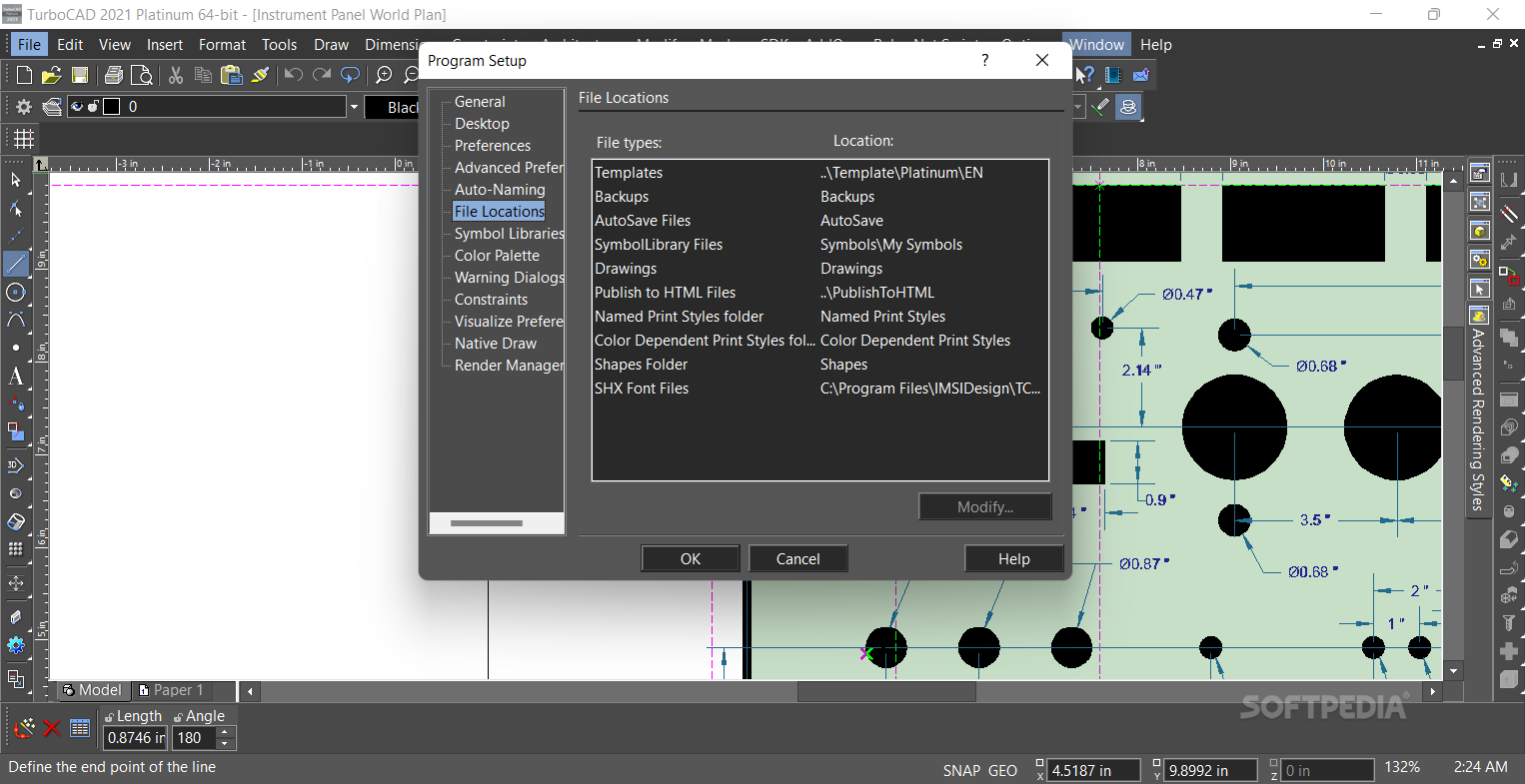Click the Cancel red X in inspector bar
Screen dimensions: 1525x784
click(x=52, y=728)
